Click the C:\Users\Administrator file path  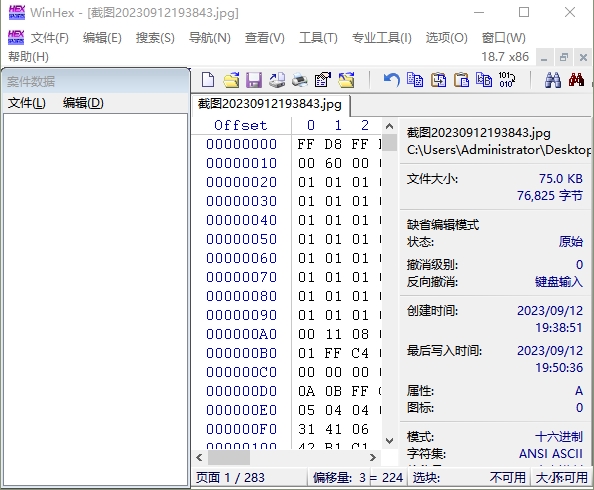498,150
